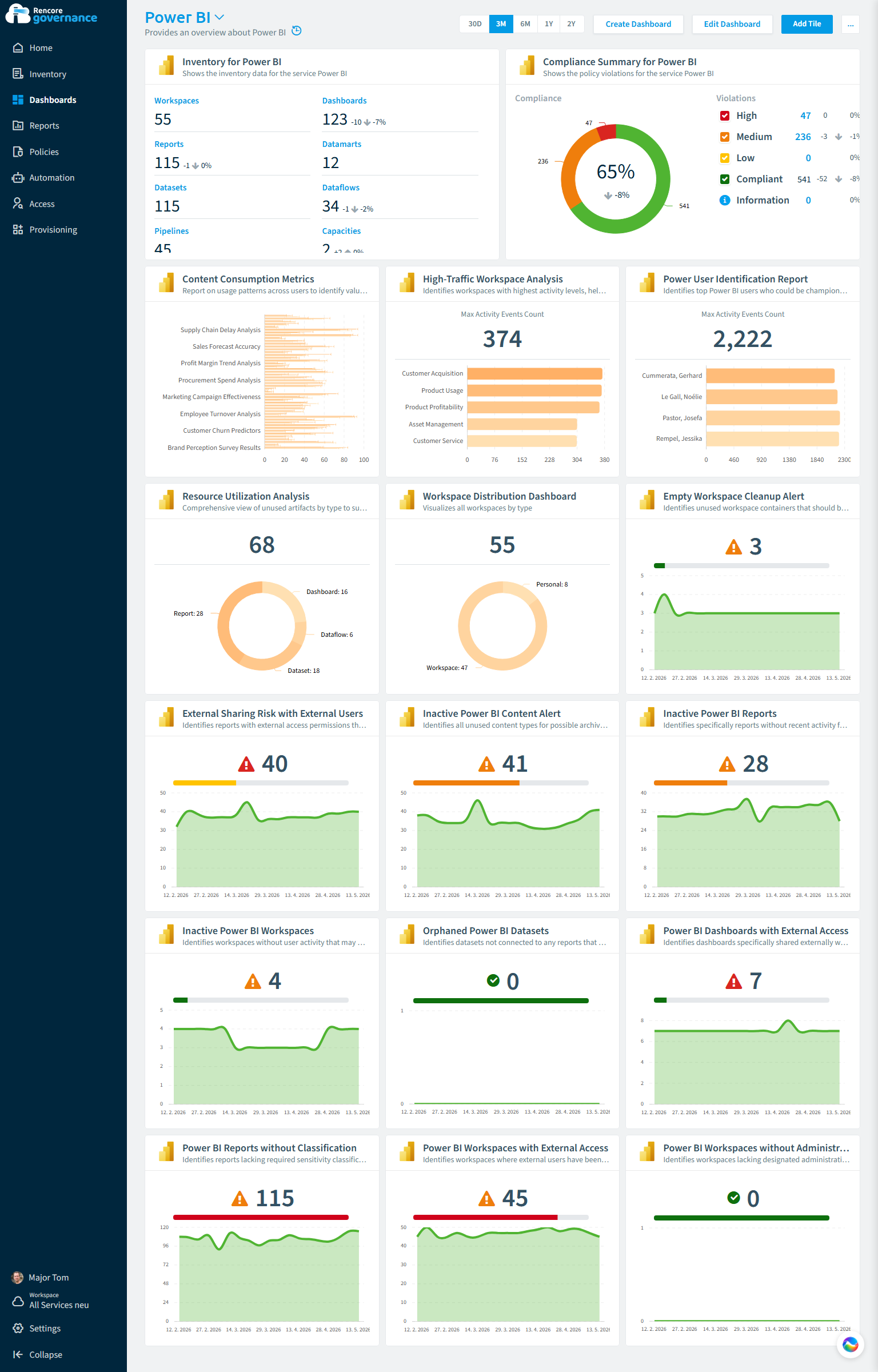Open the Access sidebar icon
Viewport: 878px width, 1372px height.
(18, 204)
